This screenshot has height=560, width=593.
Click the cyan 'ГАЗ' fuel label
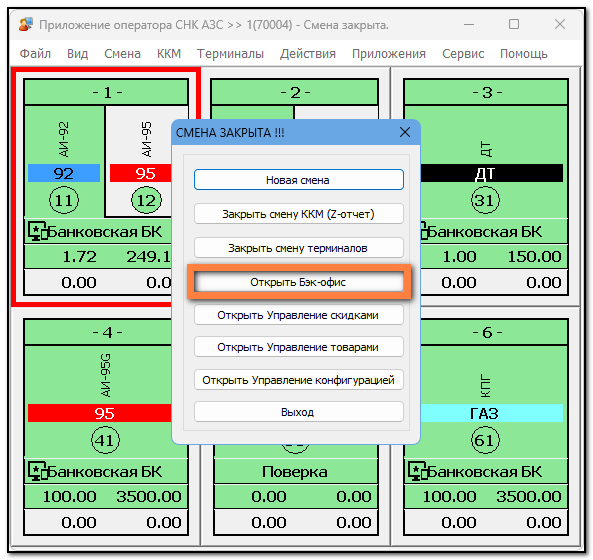pyautogui.click(x=492, y=413)
